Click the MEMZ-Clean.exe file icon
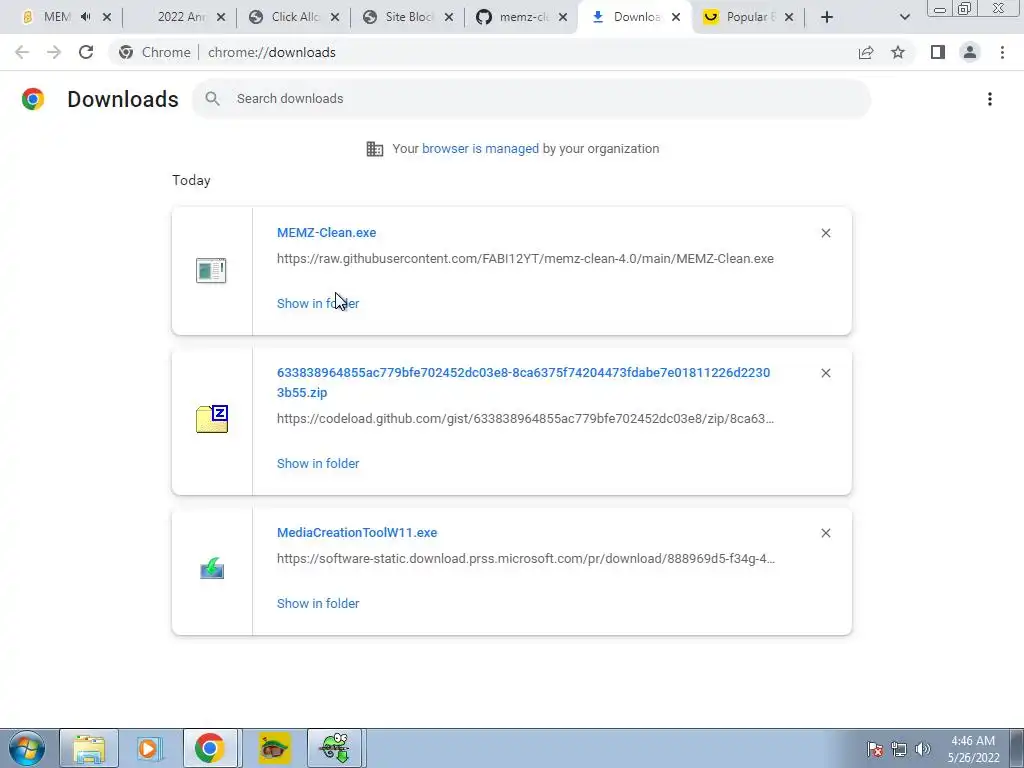The image size is (1024, 768). (211, 270)
